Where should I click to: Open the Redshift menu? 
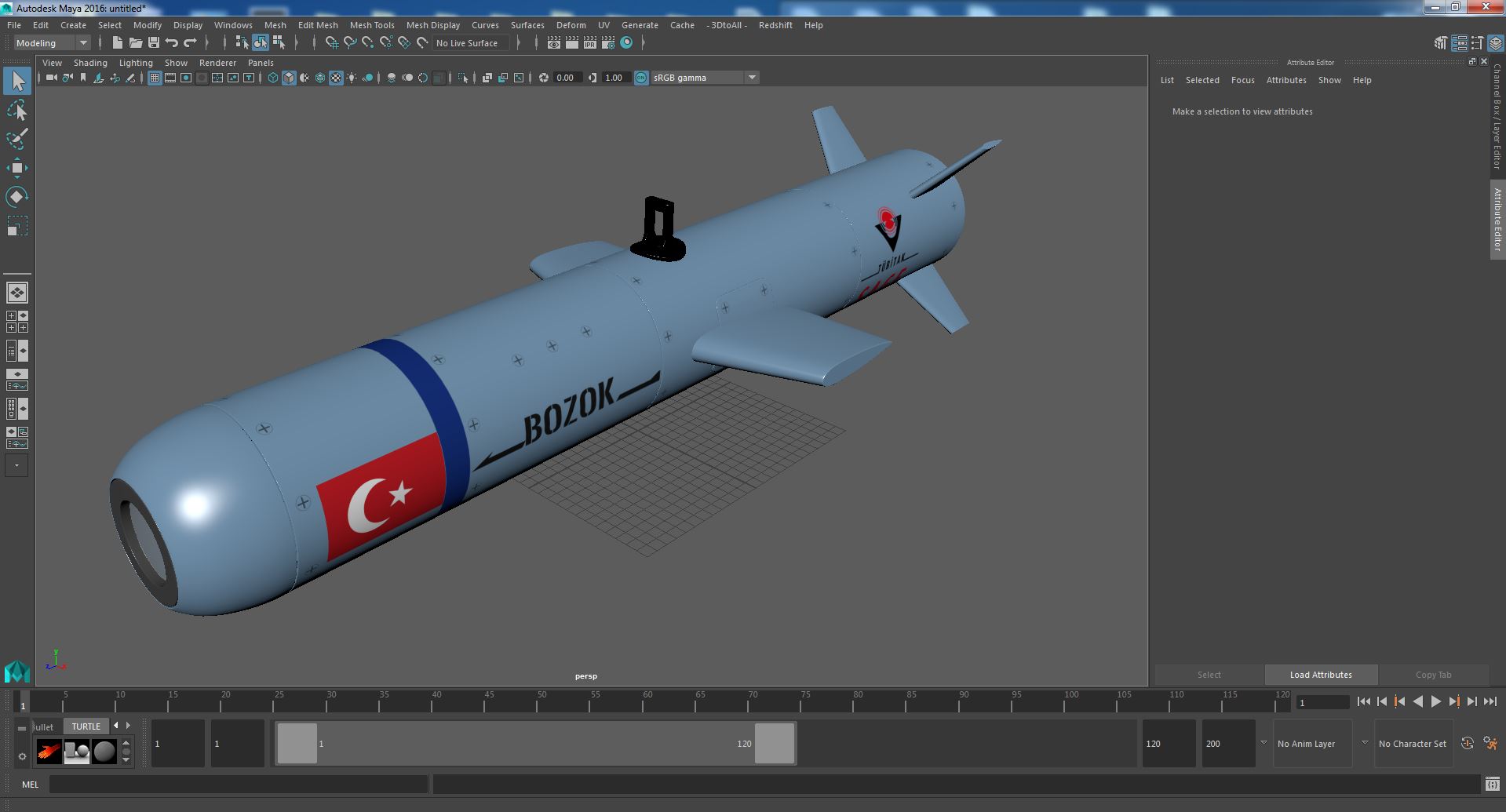pyautogui.click(x=775, y=25)
